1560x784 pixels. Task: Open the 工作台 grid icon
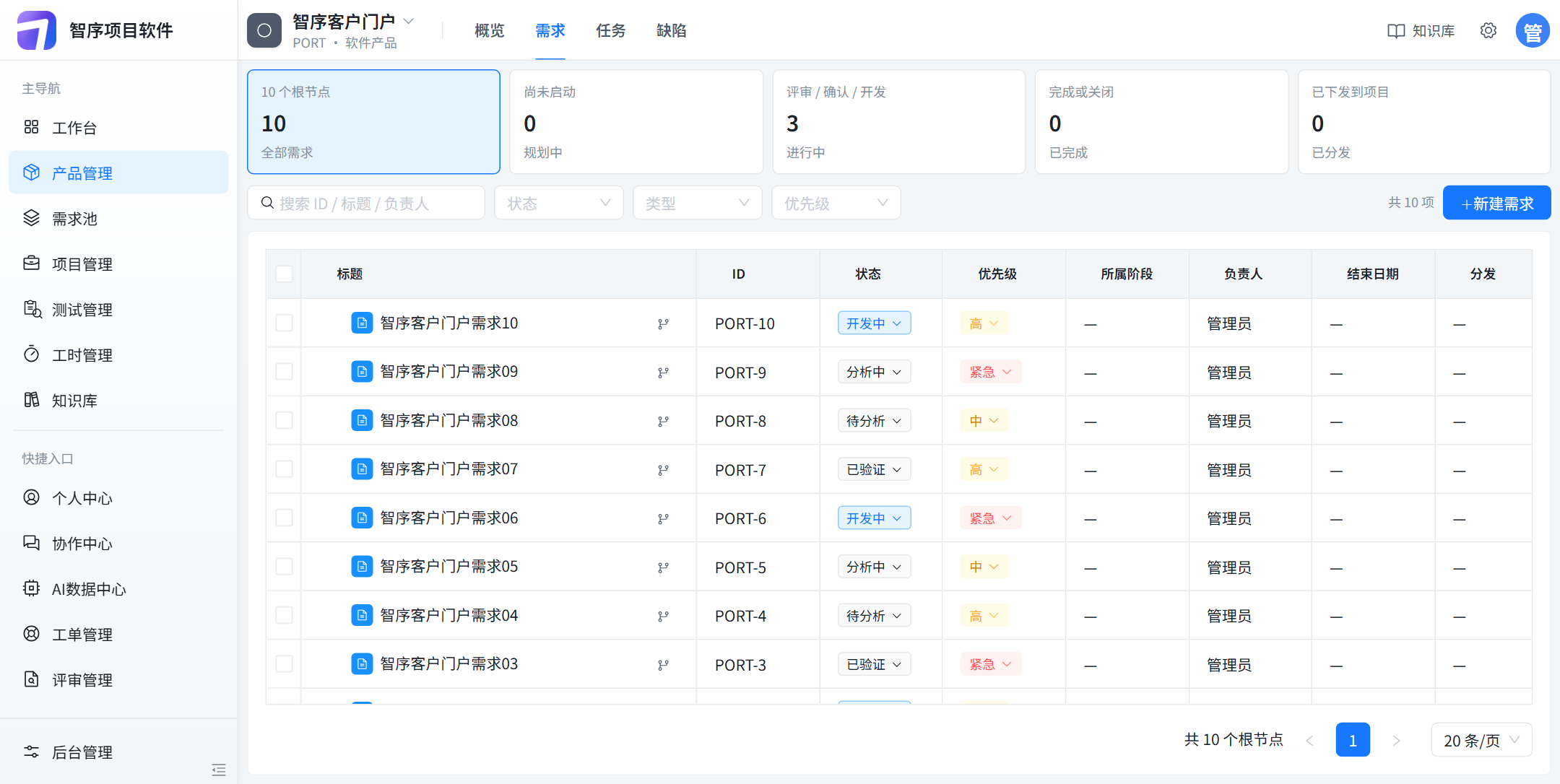click(x=31, y=127)
